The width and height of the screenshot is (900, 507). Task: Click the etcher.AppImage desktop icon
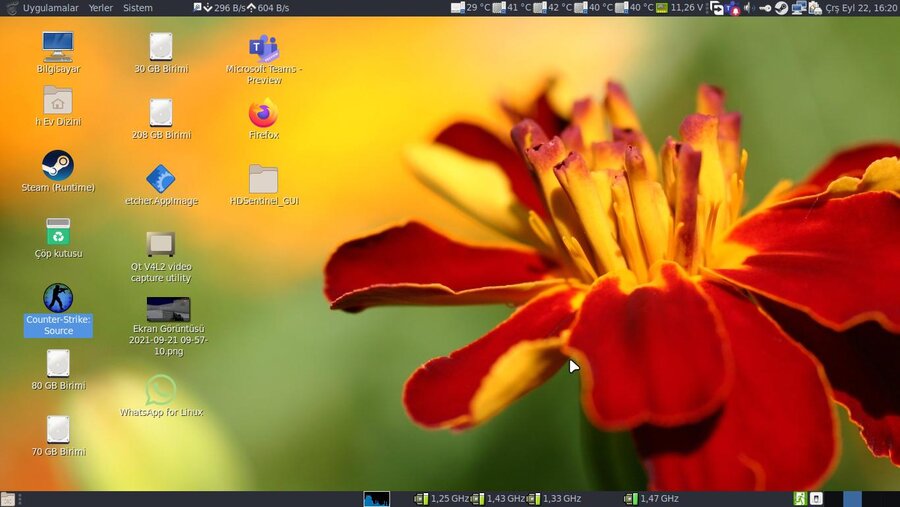[x=160, y=179]
